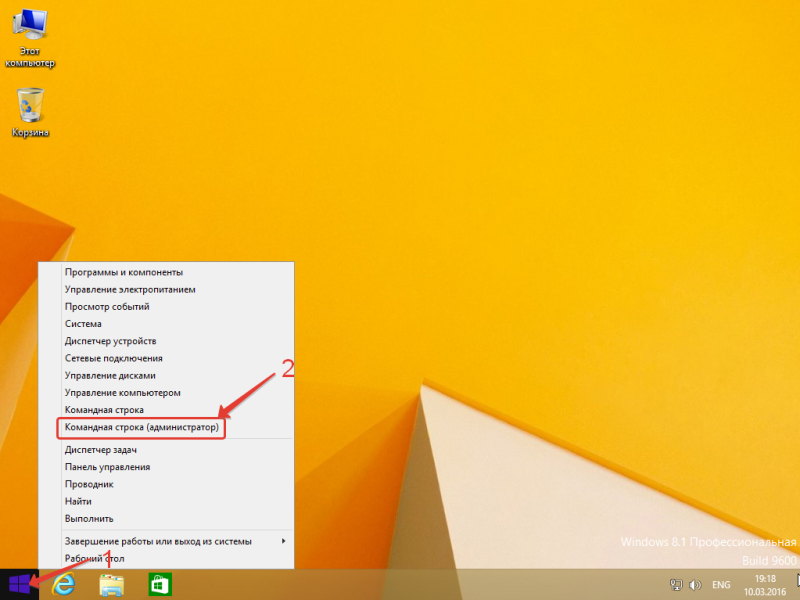
Task: Open Управление дисками
Action: pos(110,375)
